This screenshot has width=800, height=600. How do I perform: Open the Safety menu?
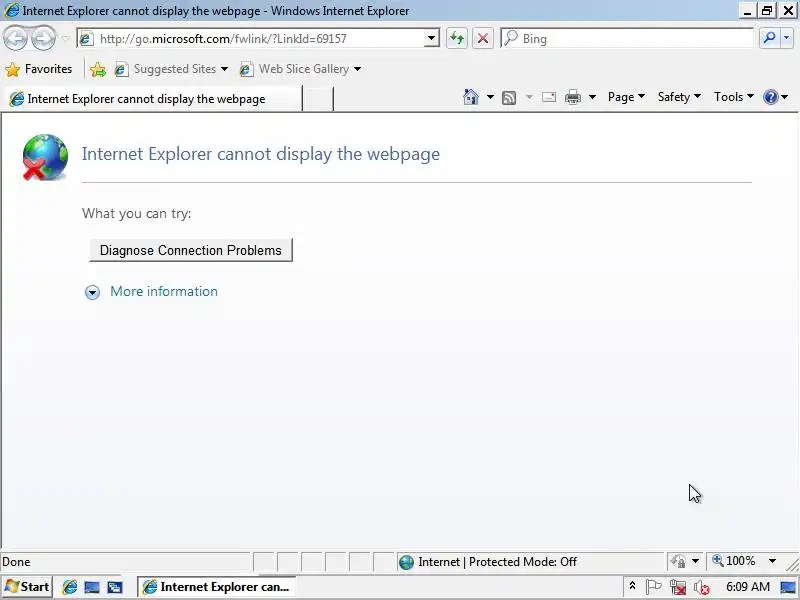coord(679,97)
